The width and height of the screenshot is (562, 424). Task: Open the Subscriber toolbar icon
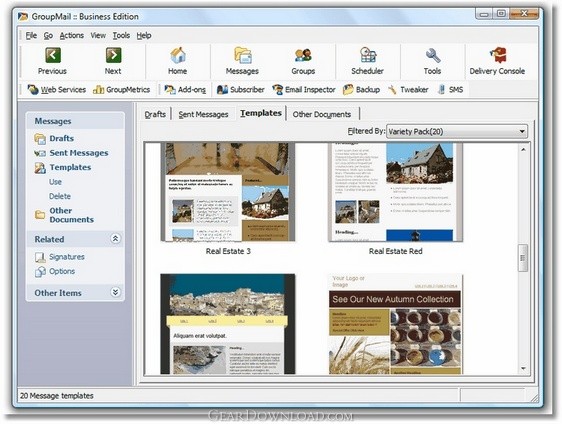[x=222, y=90]
